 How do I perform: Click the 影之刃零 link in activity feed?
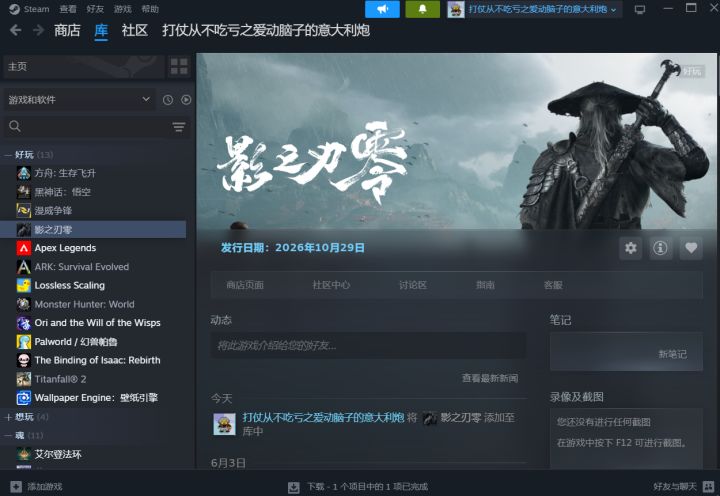(x=461, y=417)
